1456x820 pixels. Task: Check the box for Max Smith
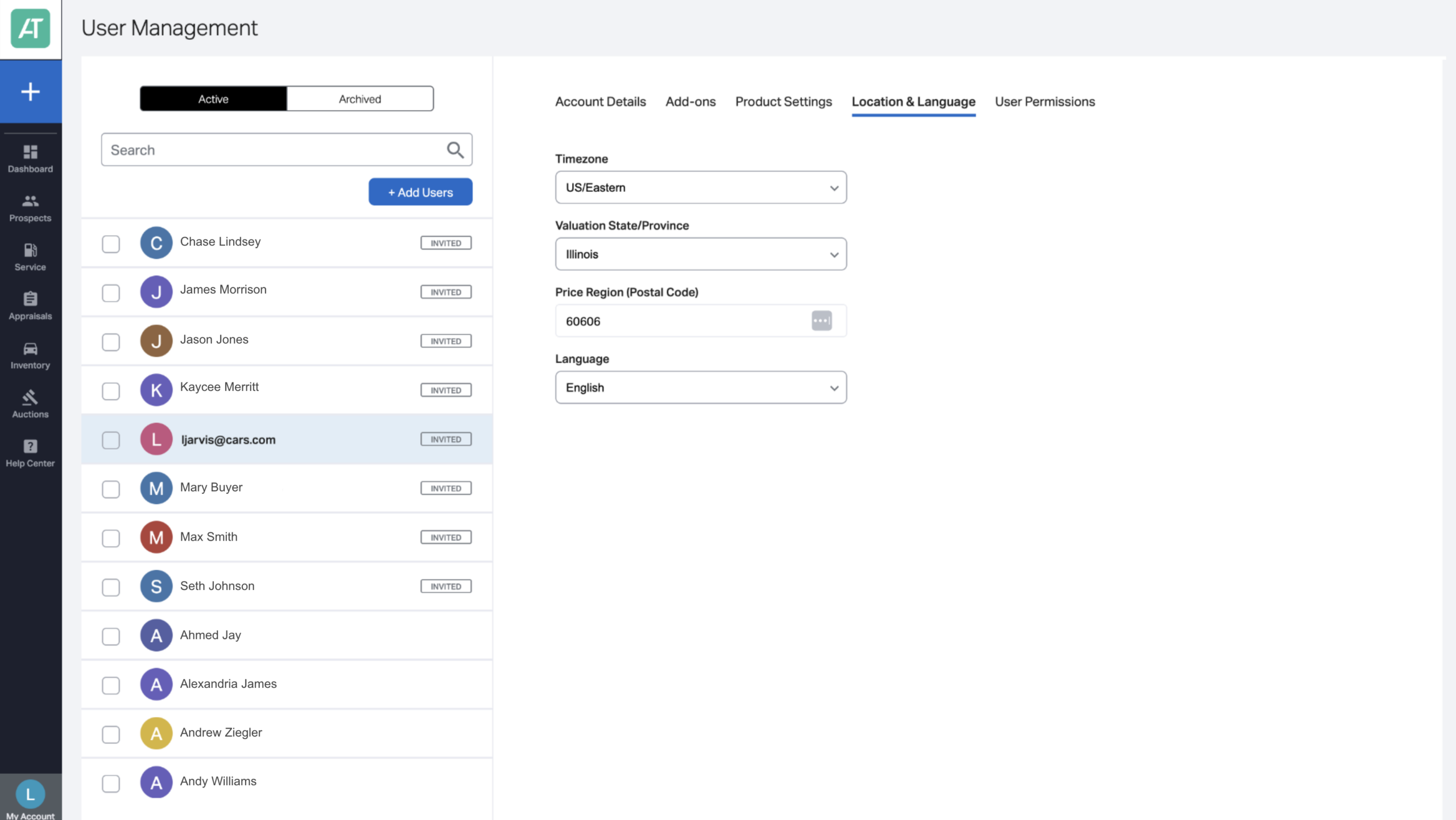point(111,538)
